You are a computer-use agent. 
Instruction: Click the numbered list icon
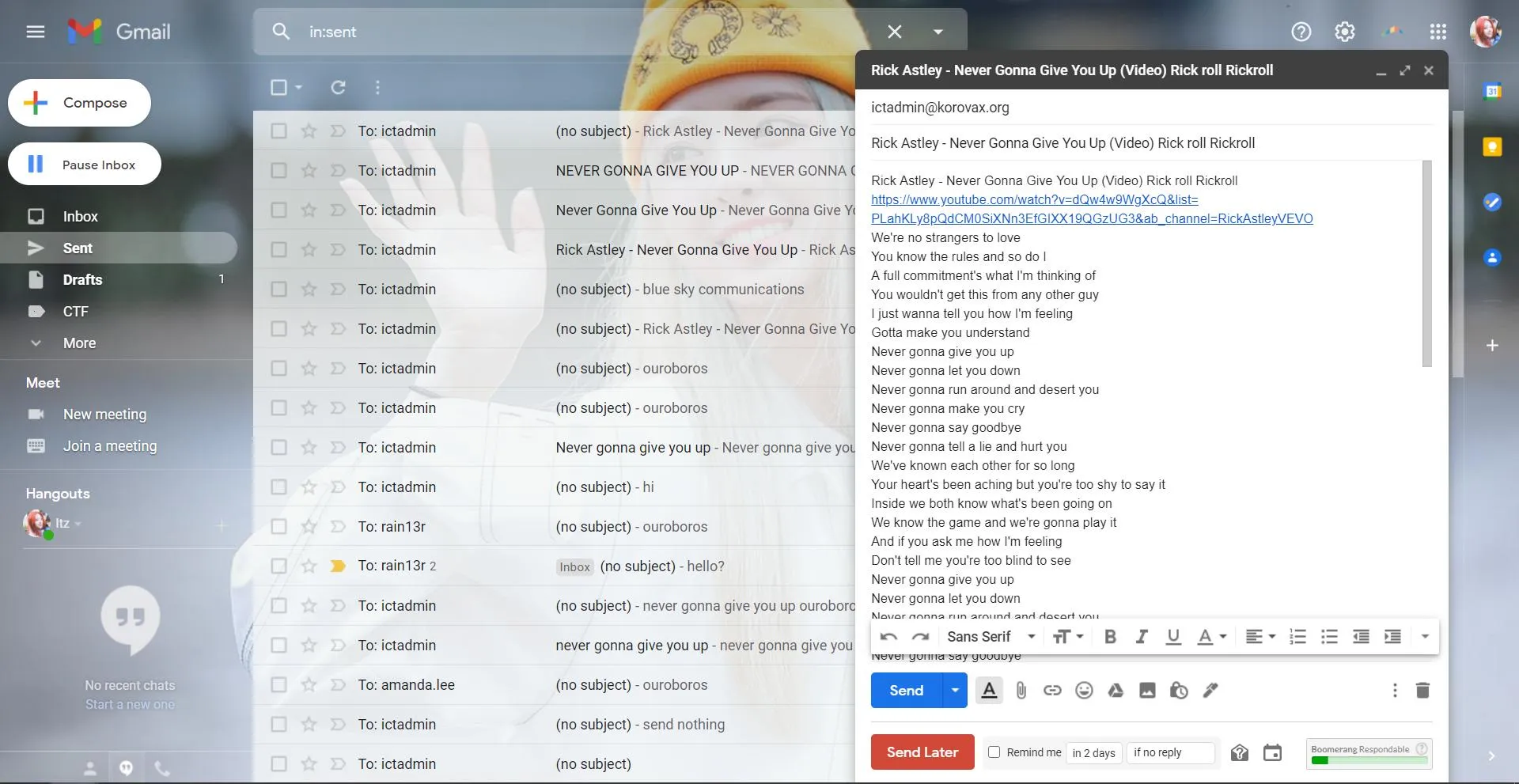[1297, 637]
